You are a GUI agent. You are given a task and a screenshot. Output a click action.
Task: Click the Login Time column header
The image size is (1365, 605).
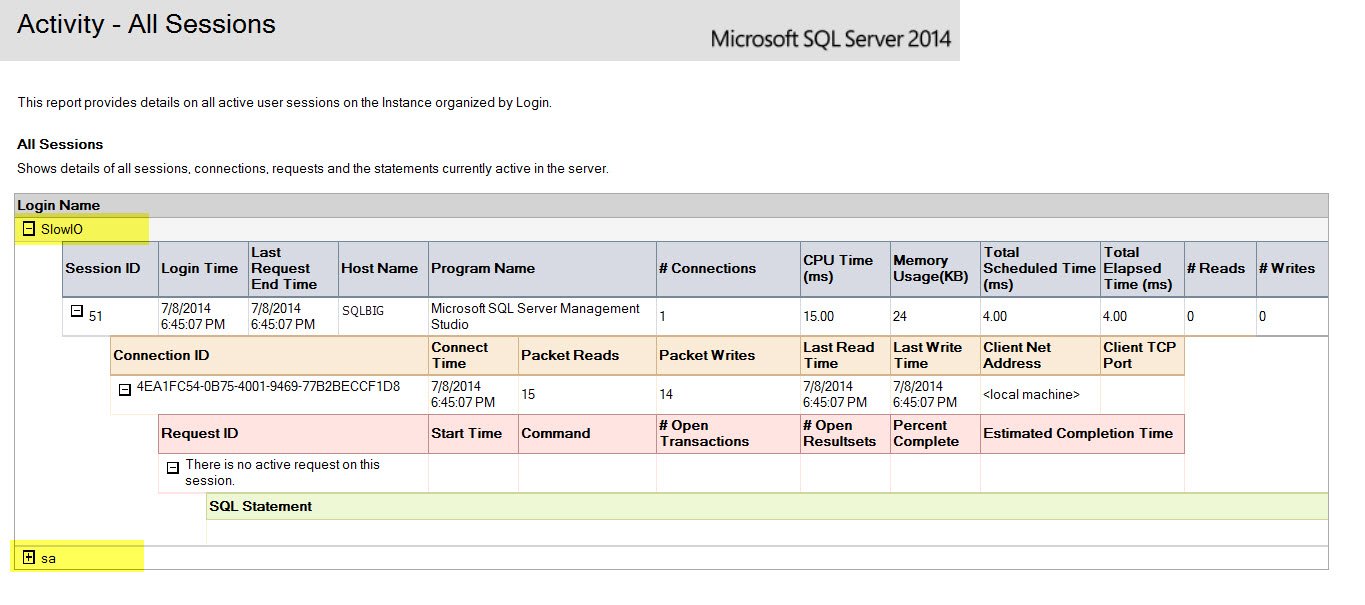[204, 268]
